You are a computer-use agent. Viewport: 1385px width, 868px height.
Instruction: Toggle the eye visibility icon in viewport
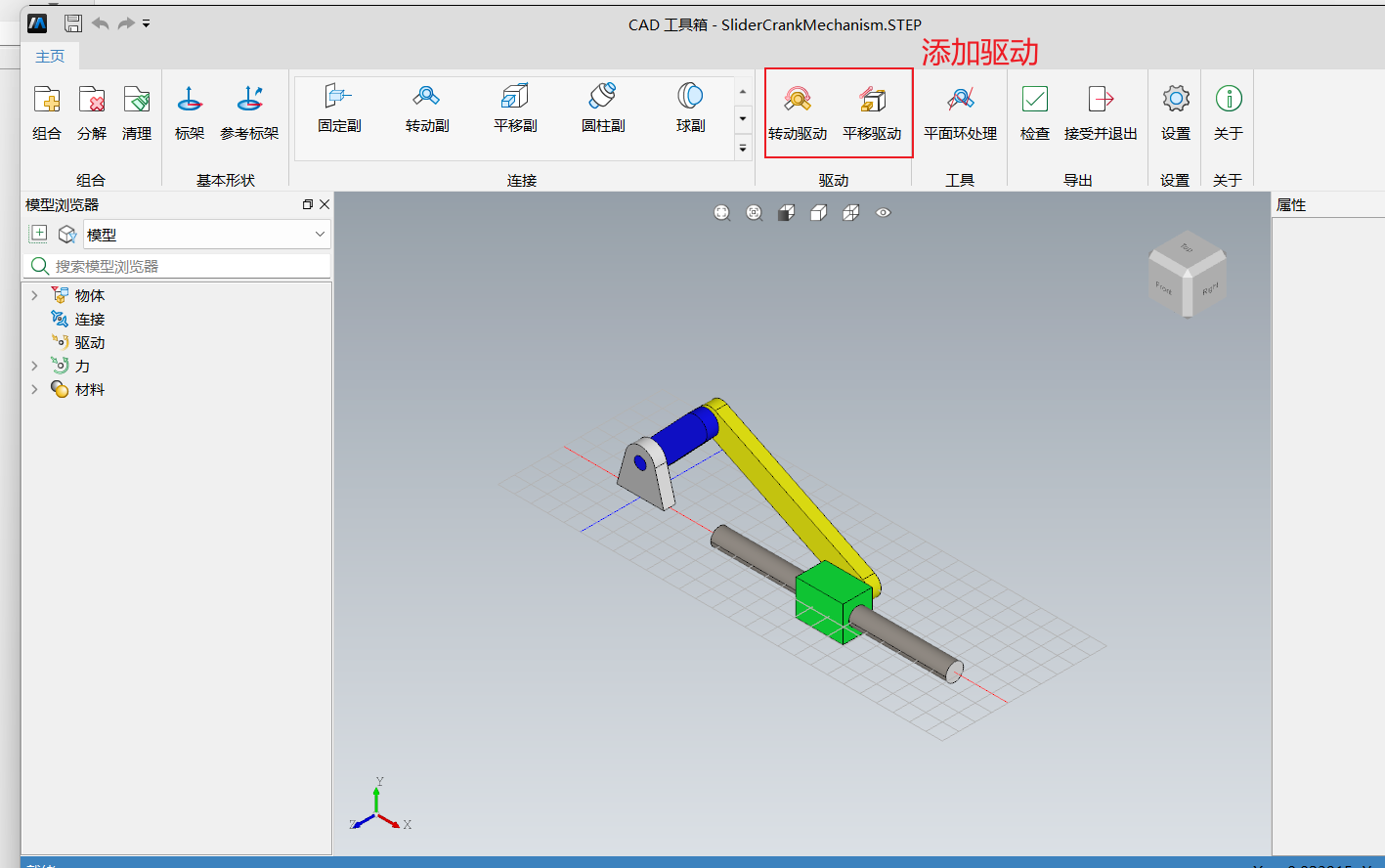click(x=884, y=212)
